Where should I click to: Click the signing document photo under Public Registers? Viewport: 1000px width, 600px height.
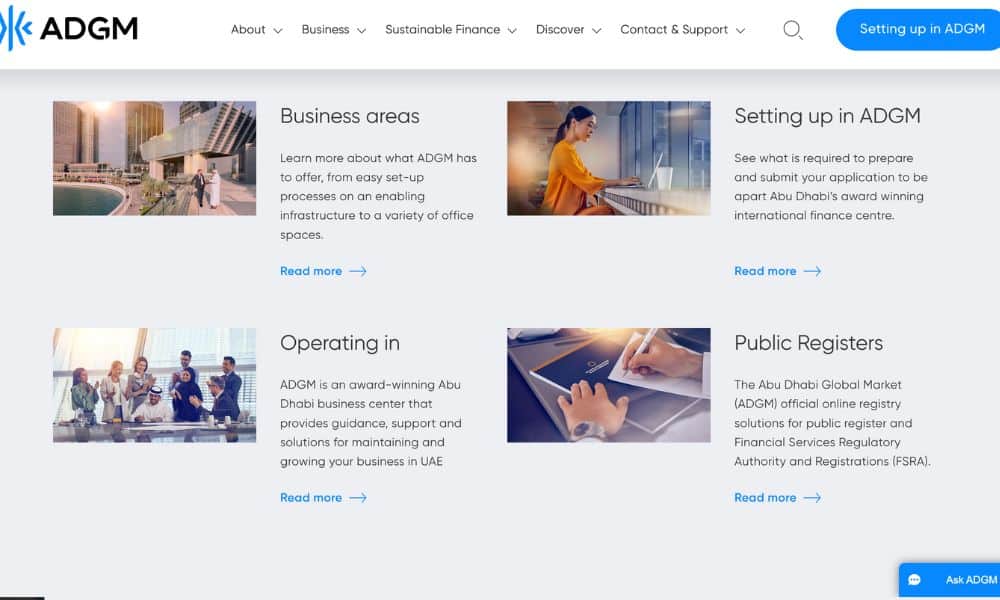tap(608, 385)
